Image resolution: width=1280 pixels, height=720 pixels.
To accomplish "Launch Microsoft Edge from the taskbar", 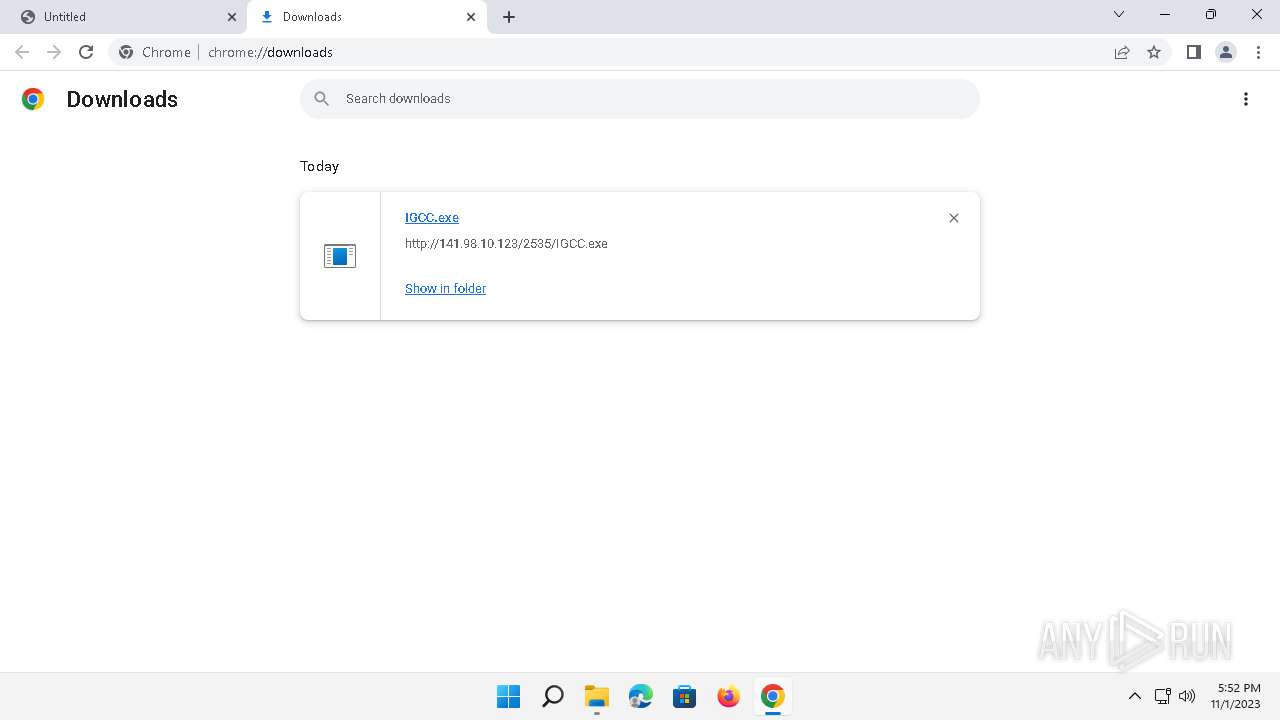I will click(x=640, y=696).
